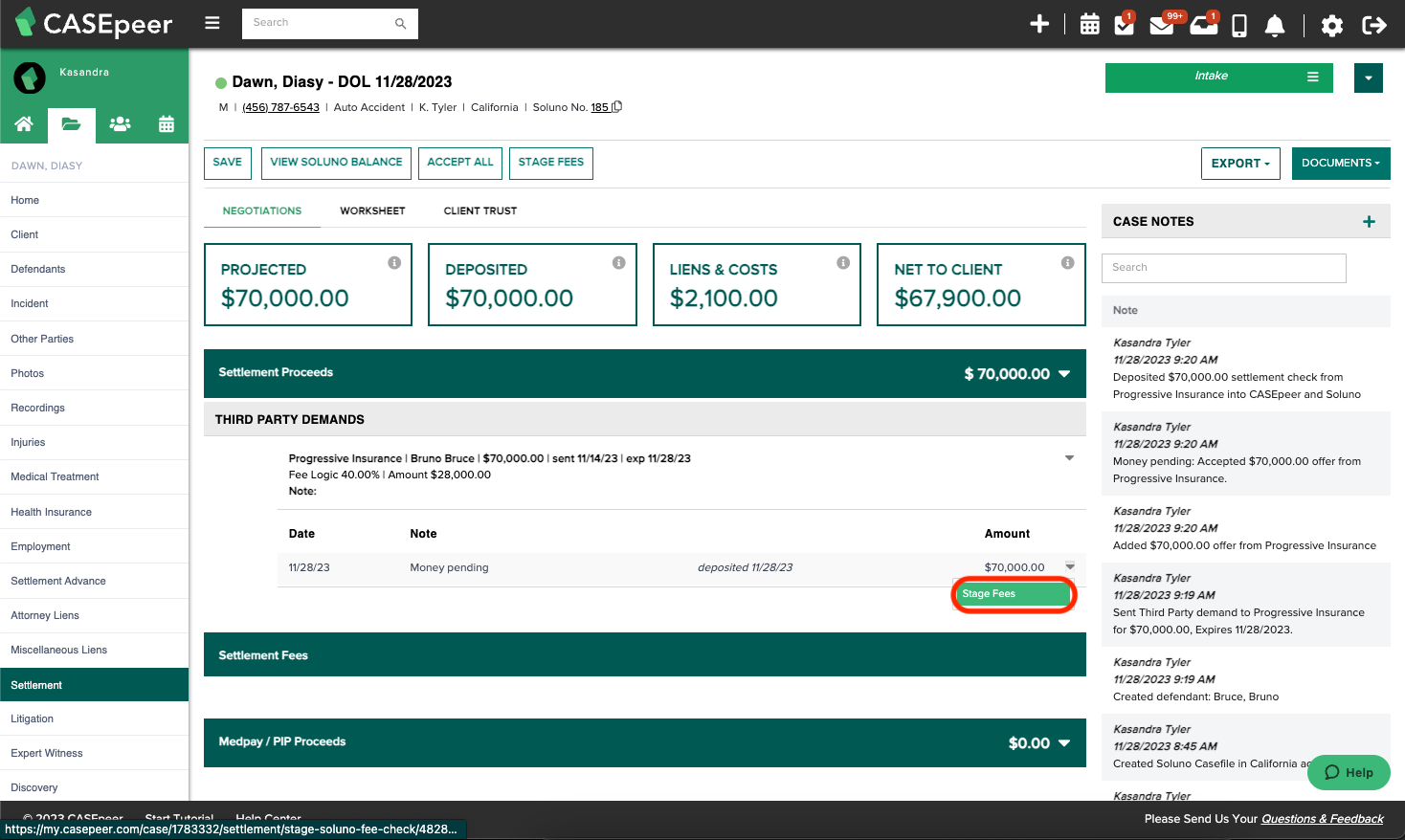Show the Deposited info icon

pyautogui.click(x=619, y=262)
